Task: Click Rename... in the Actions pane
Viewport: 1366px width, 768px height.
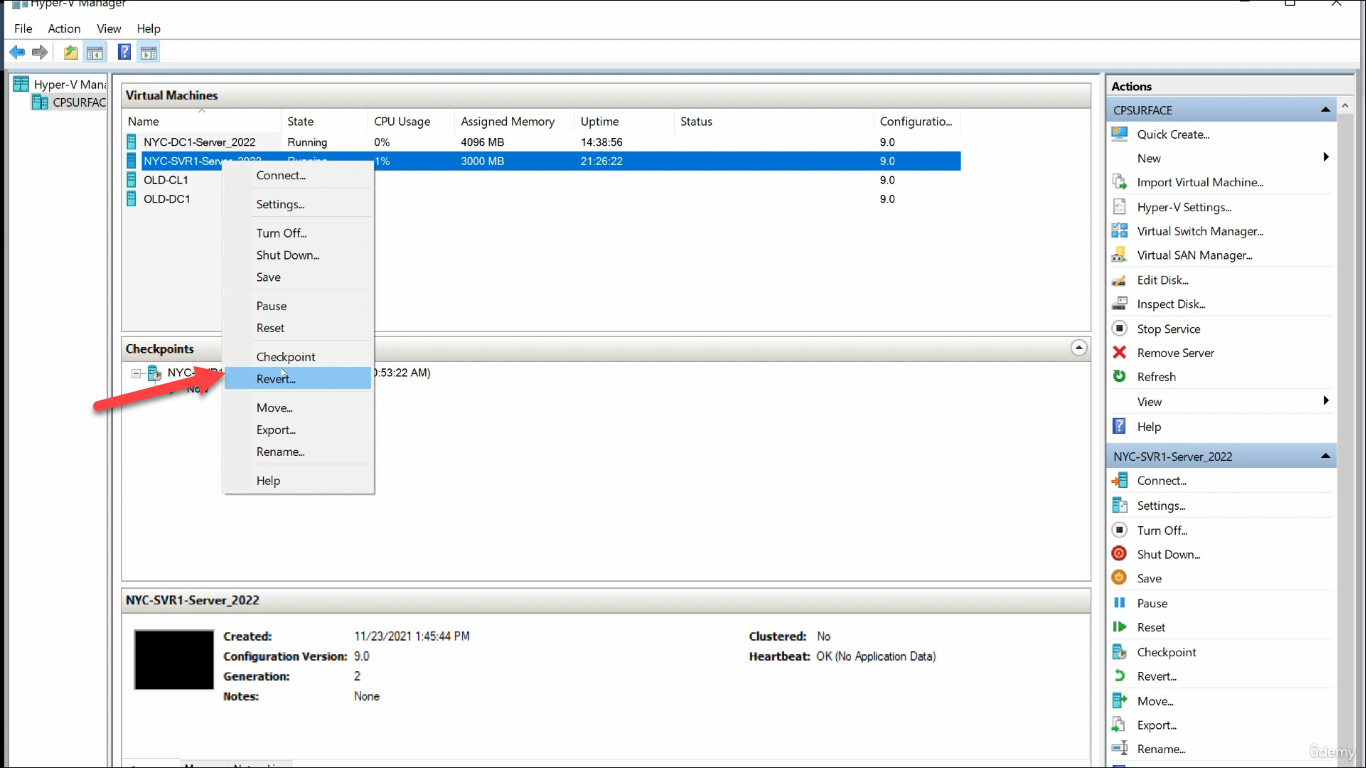Action: coord(1161,749)
